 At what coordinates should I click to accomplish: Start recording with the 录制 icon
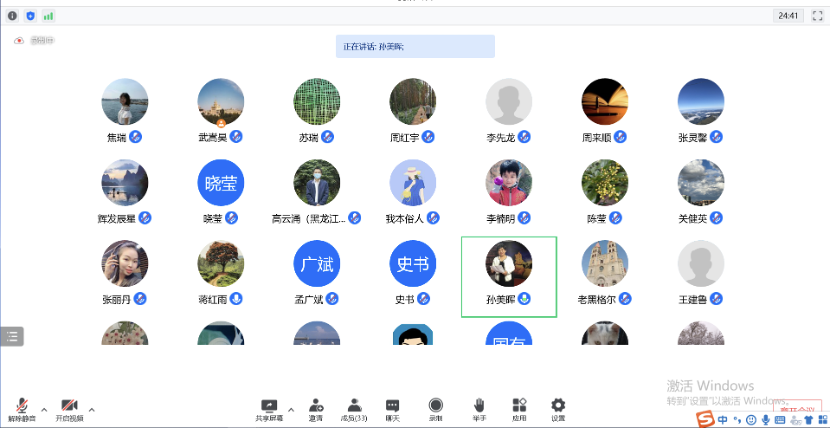pyautogui.click(x=435, y=405)
